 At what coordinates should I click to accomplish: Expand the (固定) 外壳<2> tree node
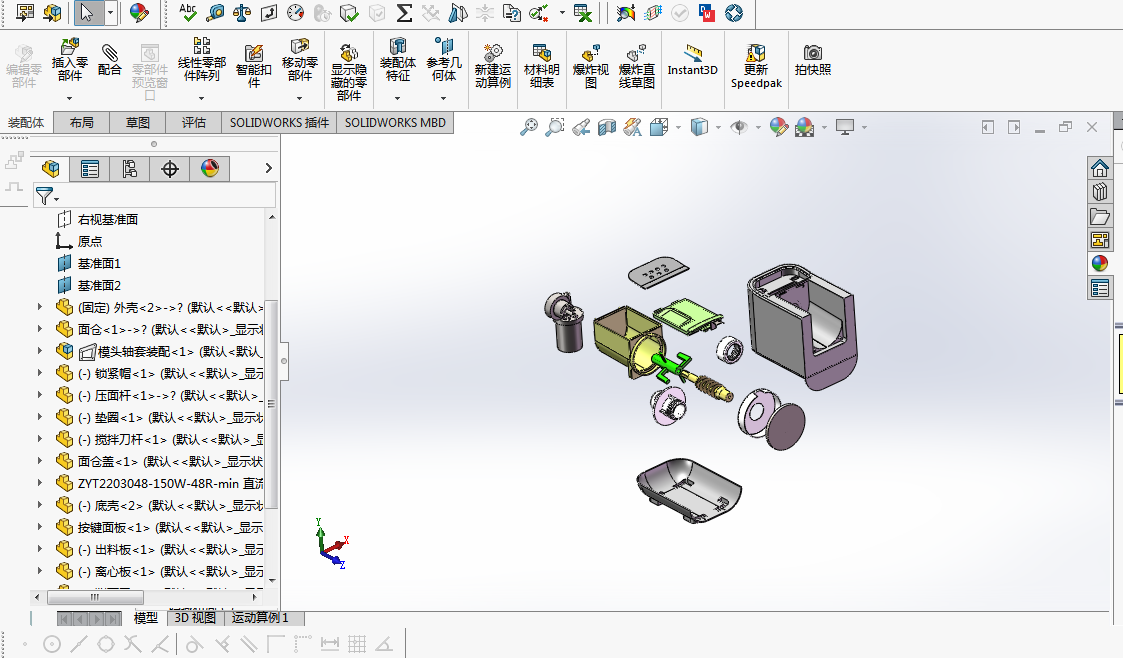40,306
